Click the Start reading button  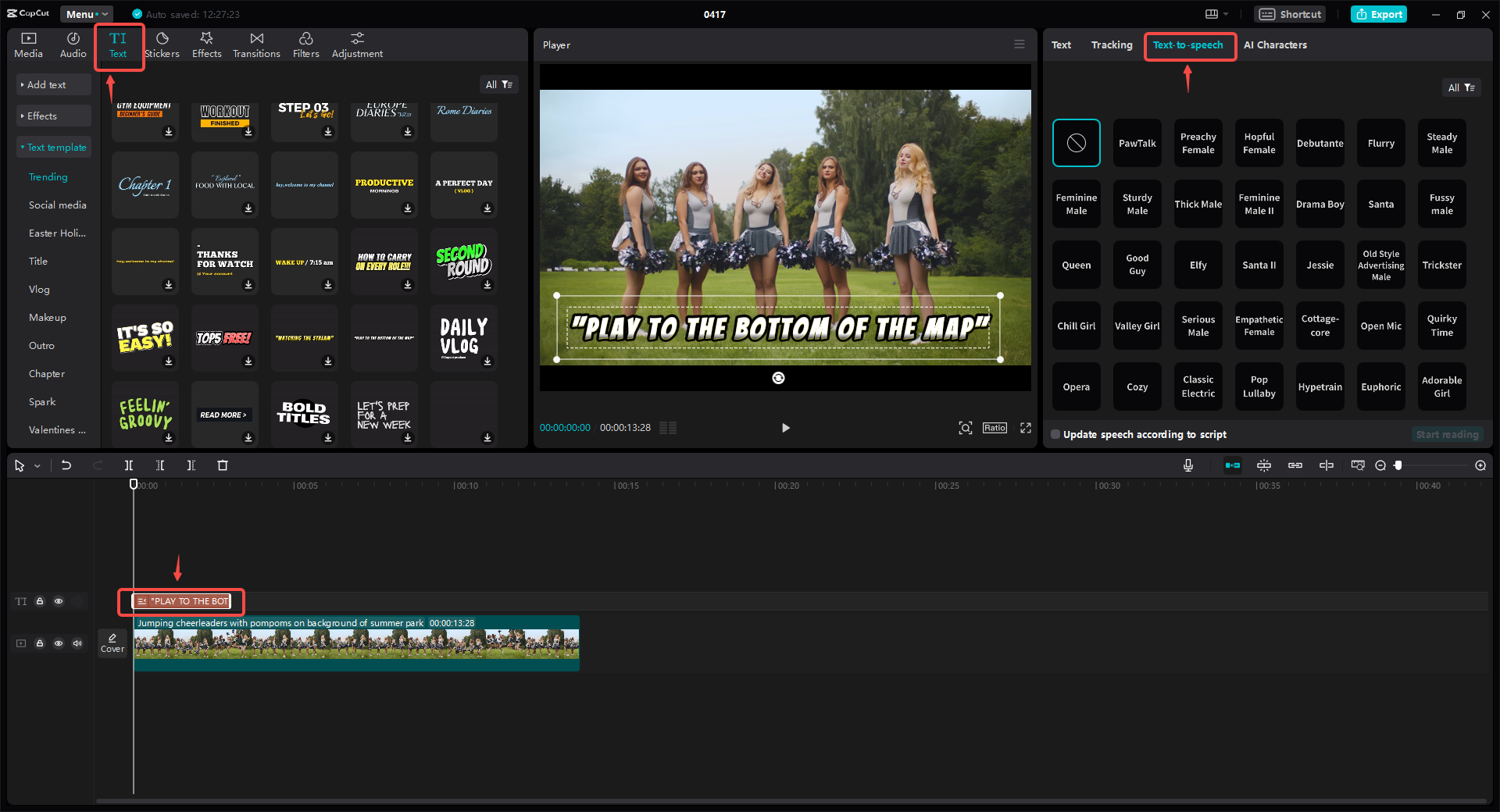click(1447, 435)
